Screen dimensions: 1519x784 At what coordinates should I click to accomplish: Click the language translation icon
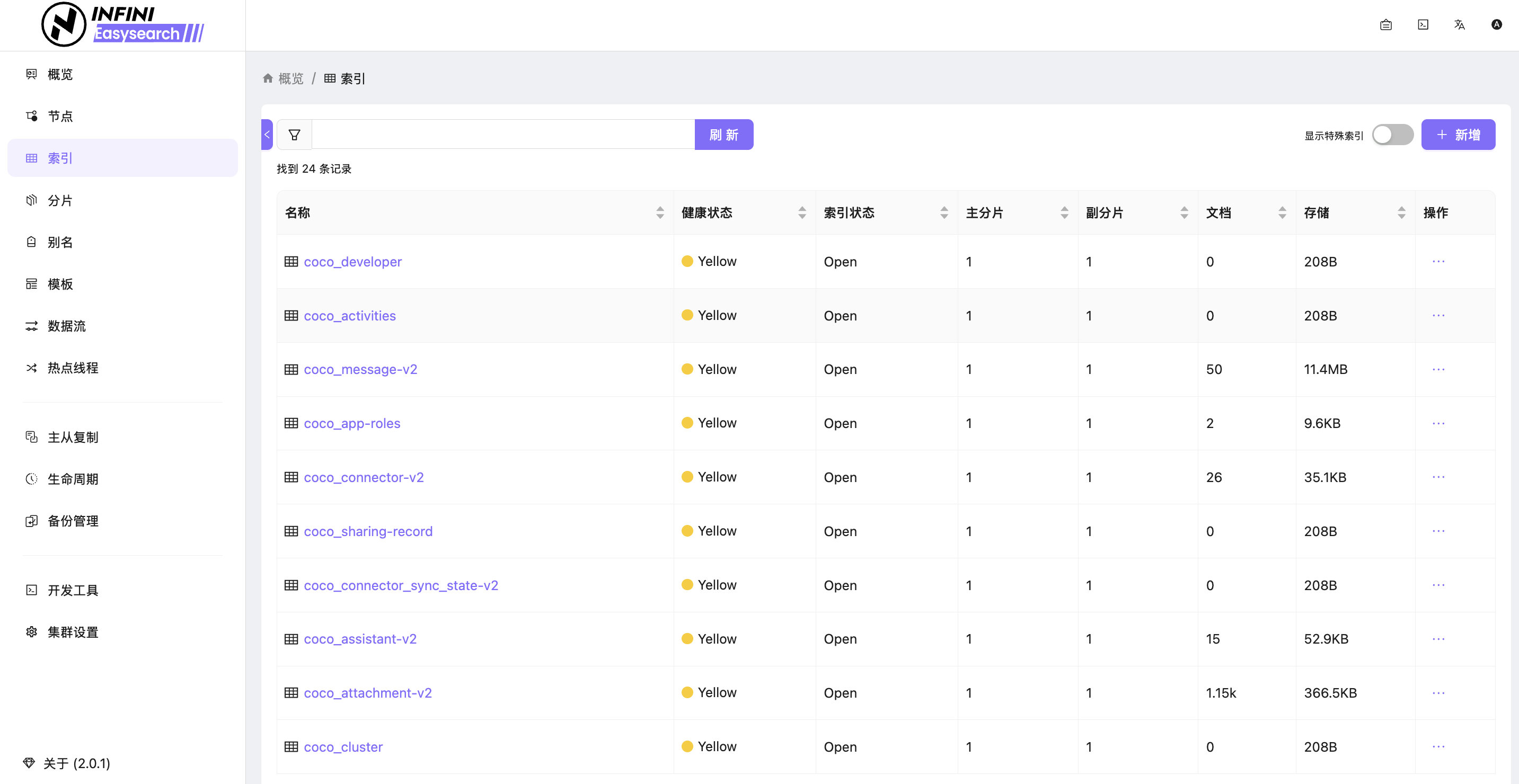[x=1460, y=25]
